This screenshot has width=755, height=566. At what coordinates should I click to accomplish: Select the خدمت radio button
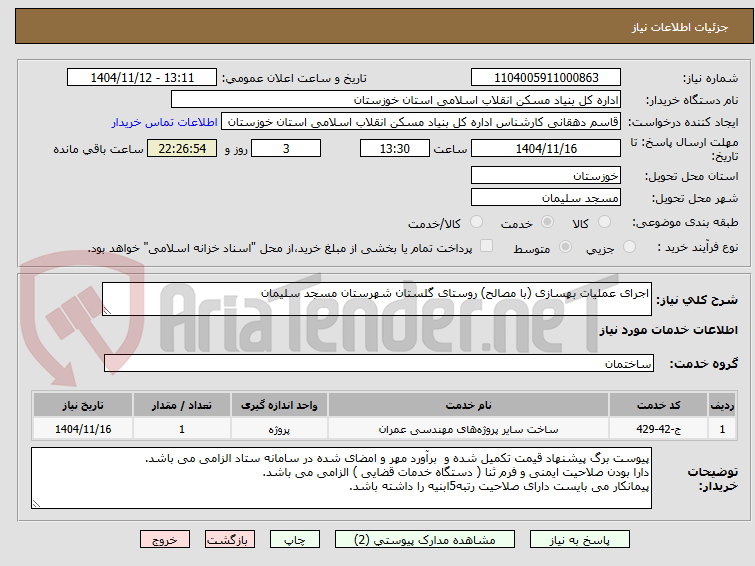[x=547, y=222]
